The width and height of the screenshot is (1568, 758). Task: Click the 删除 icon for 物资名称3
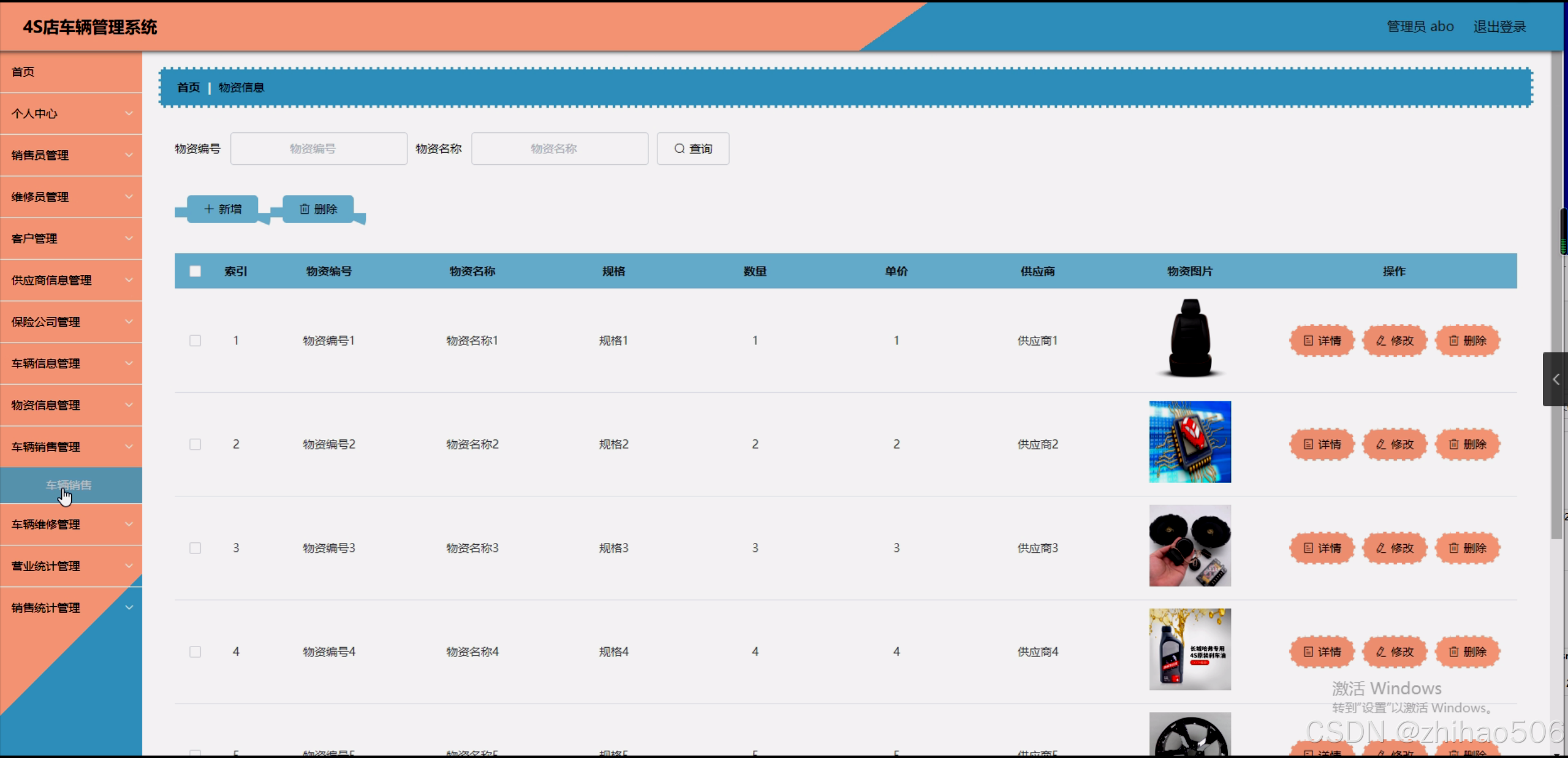1468,548
